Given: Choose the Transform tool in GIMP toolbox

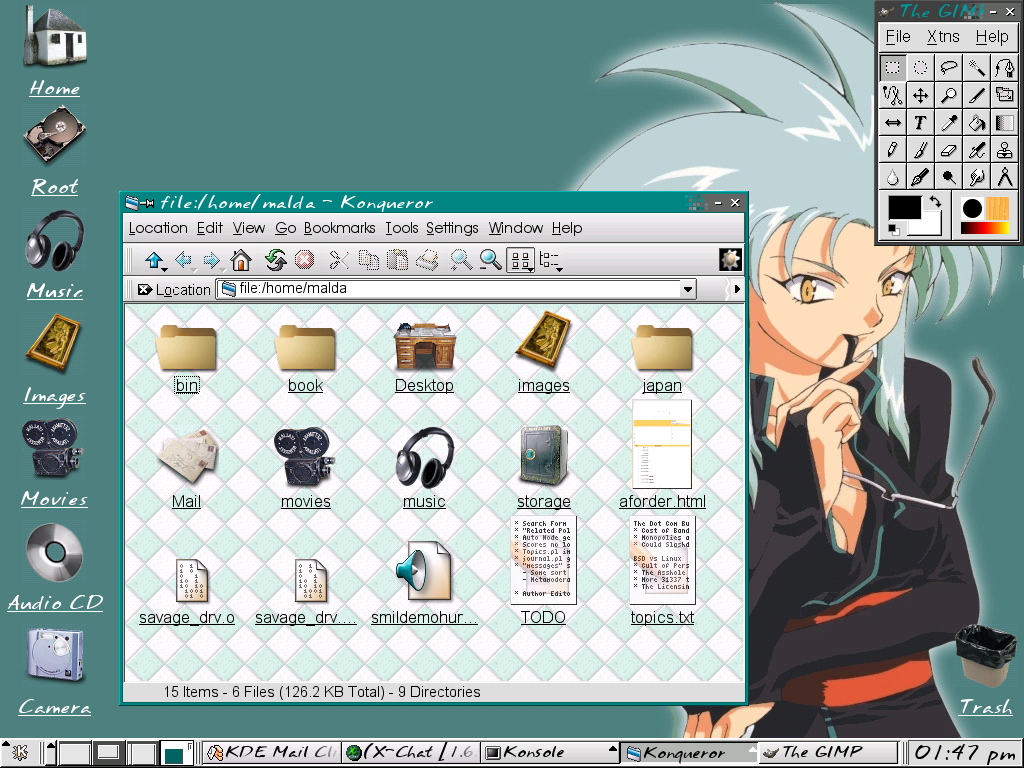Looking at the screenshot, I should (x=1004, y=95).
